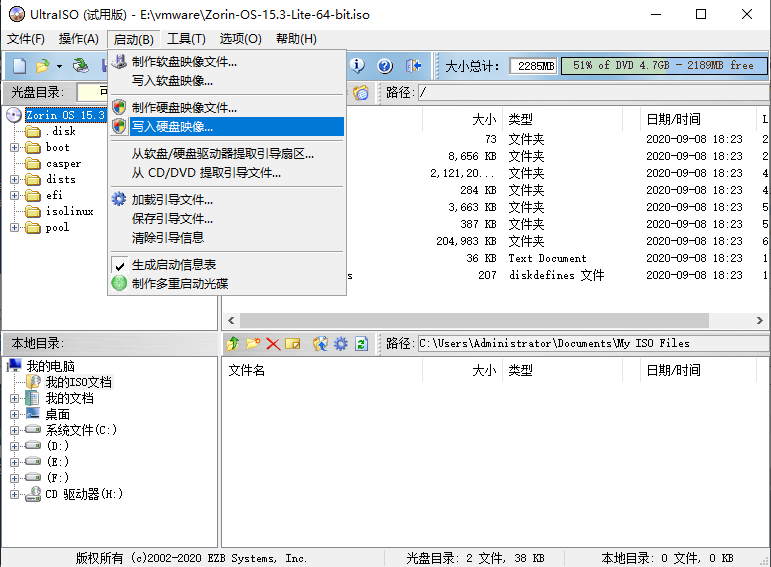Click the shield icon beside 制作硬盘映像文件
The image size is (771, 567).
[x=119, y=107]
